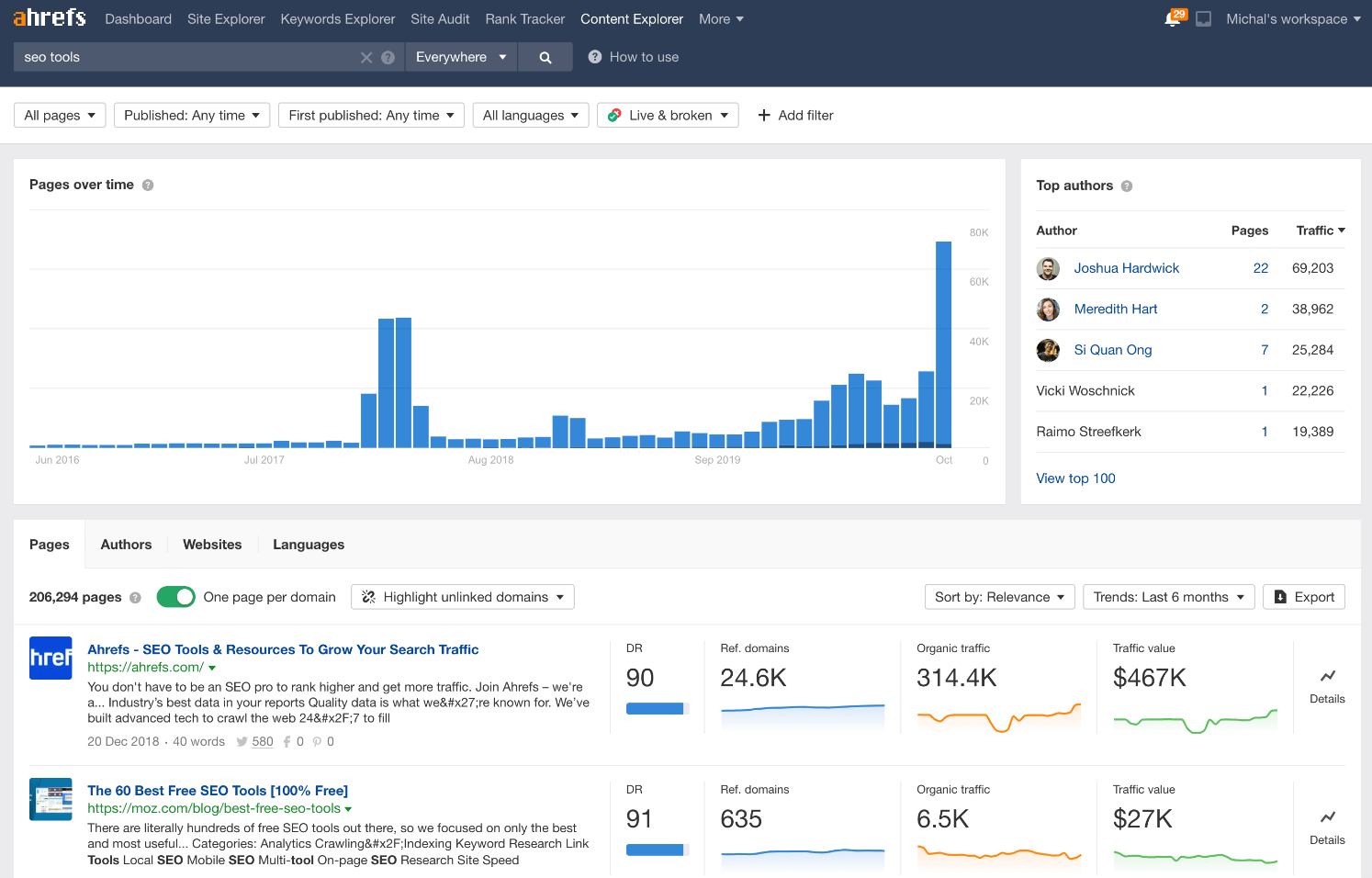This screenshot has height=878, width=1372.
Task: Click Si Quan Ong's avatar
Action: click(x=1048, y=350)
